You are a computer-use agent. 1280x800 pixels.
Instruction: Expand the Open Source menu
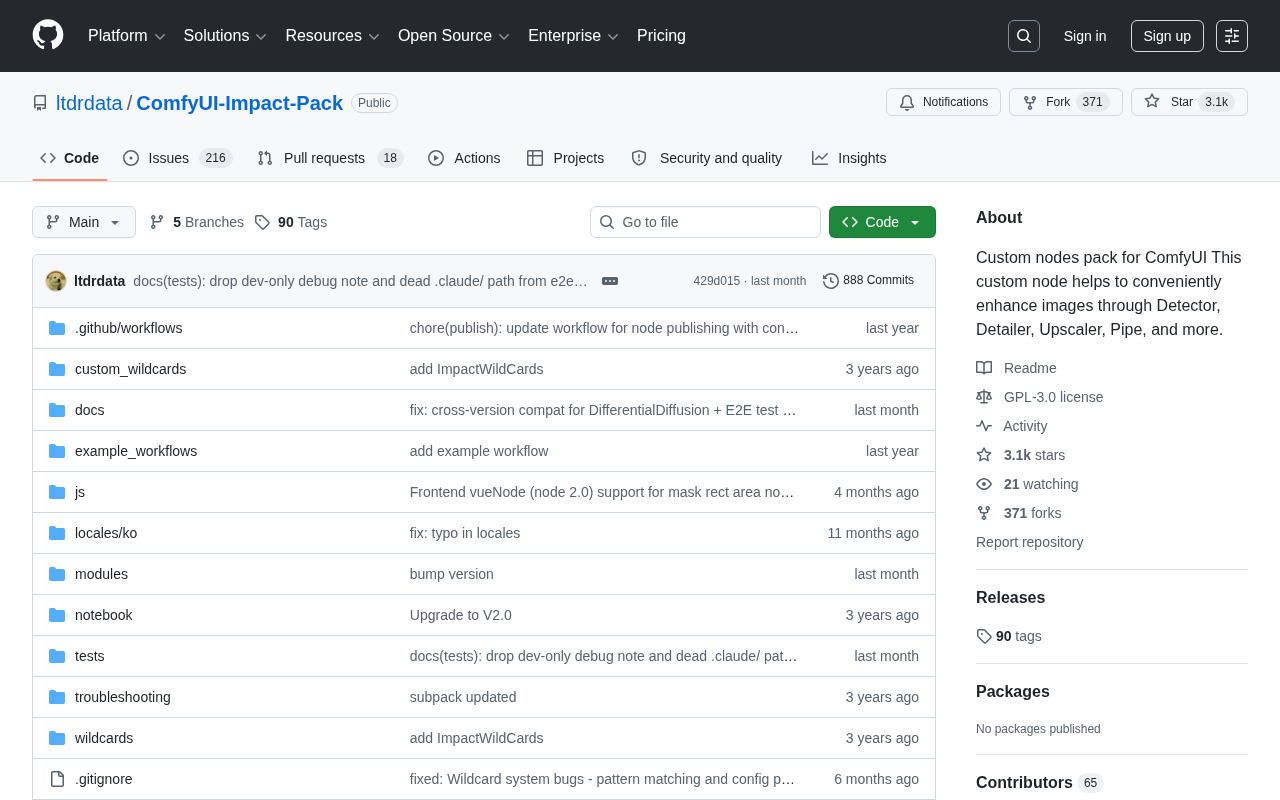coord(454,36)
